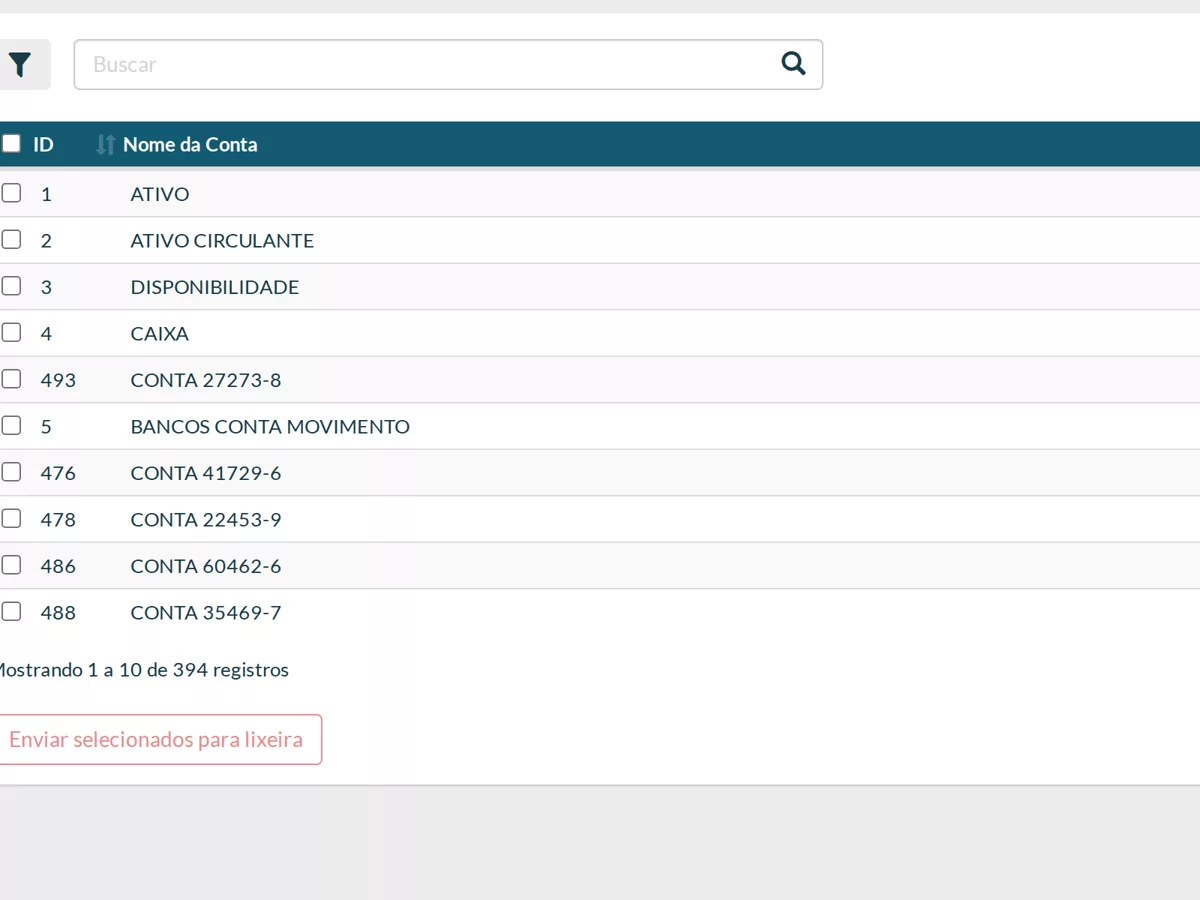Check the box for ATIVO row
1200x900 pixels.
coord(11,193)
